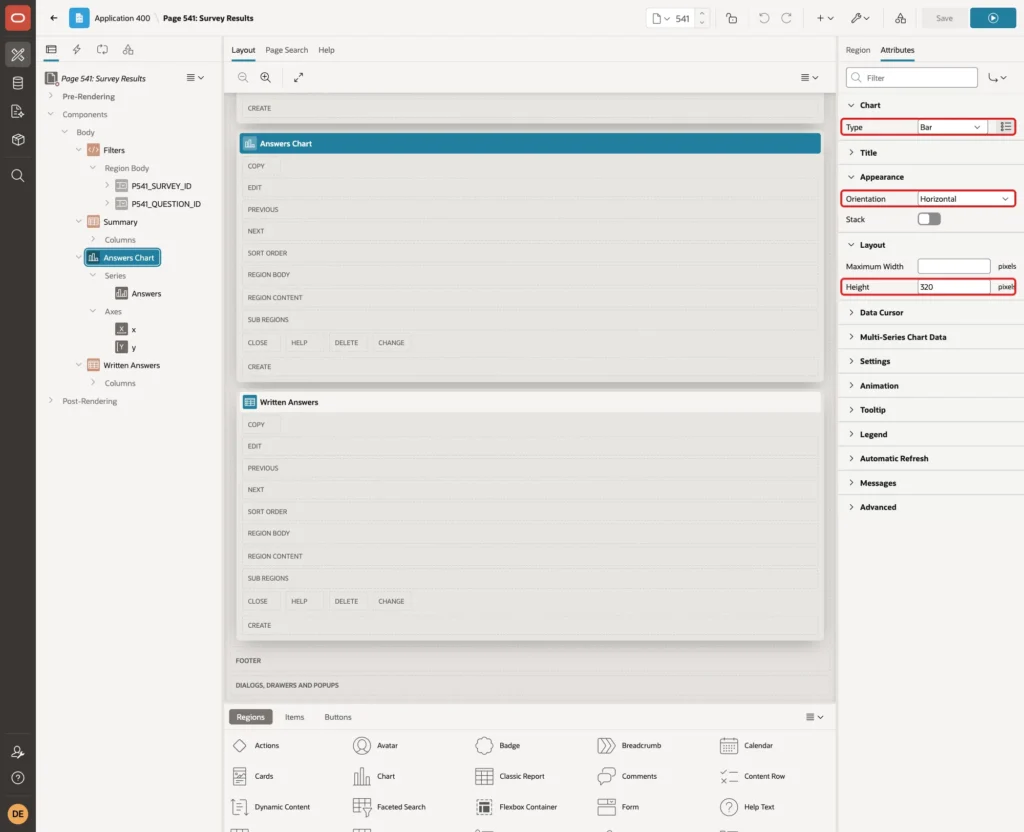Collapse the Components tree node
The width and height of the screenshot is (1024, 832).
[x=51, y=114]
